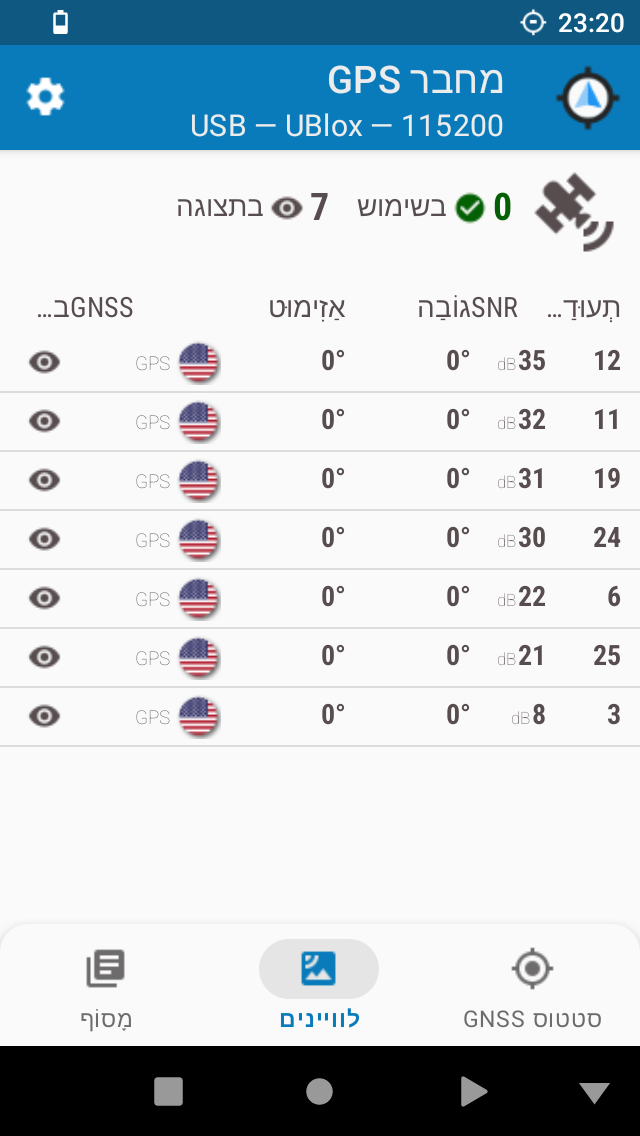Tap the US flag for satellite 24
The image size is (640, 1136).
198,539
